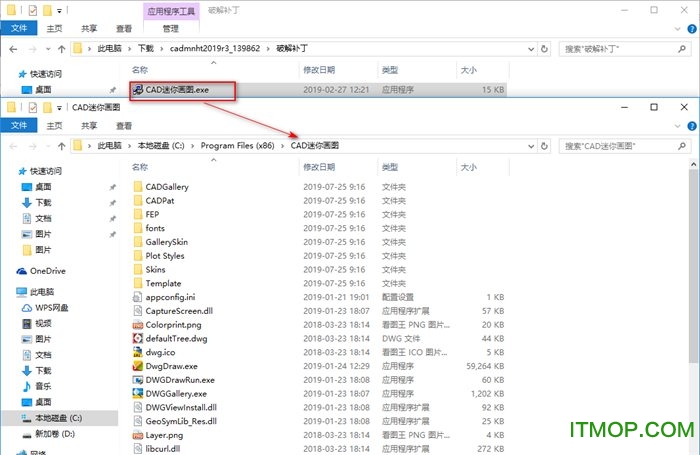Click refresh button in upper window address bar
This screenshot has width=700, height=455.
click(x=544, y=49)
